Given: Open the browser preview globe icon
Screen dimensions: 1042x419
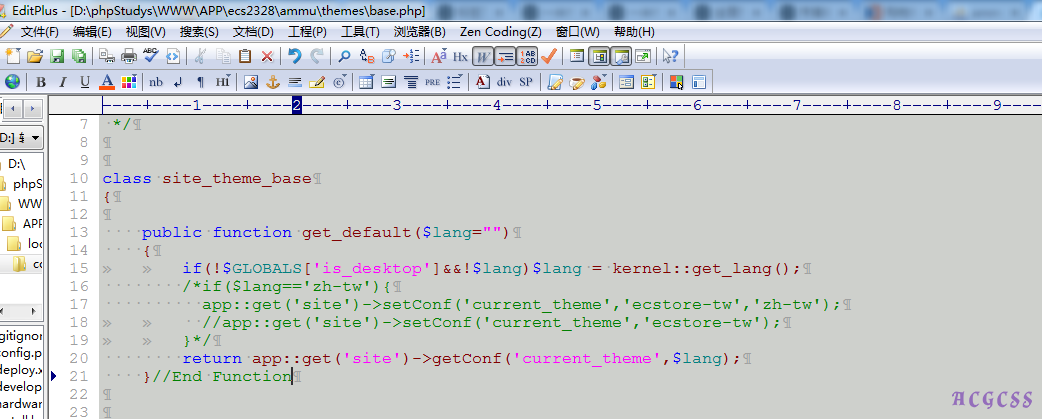Looking at the screenshot, I should click(x=12, y=82).
